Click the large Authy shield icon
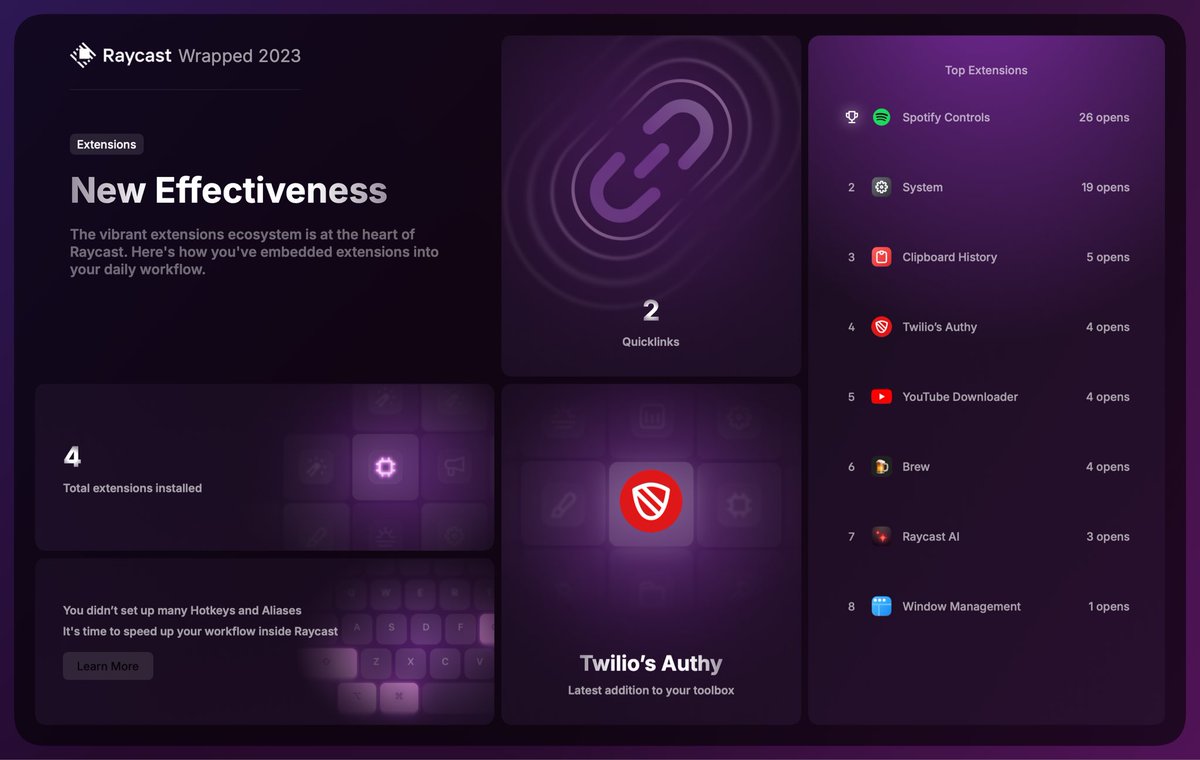The width and height of the screenshot is (1200, 760). point(651,501)
